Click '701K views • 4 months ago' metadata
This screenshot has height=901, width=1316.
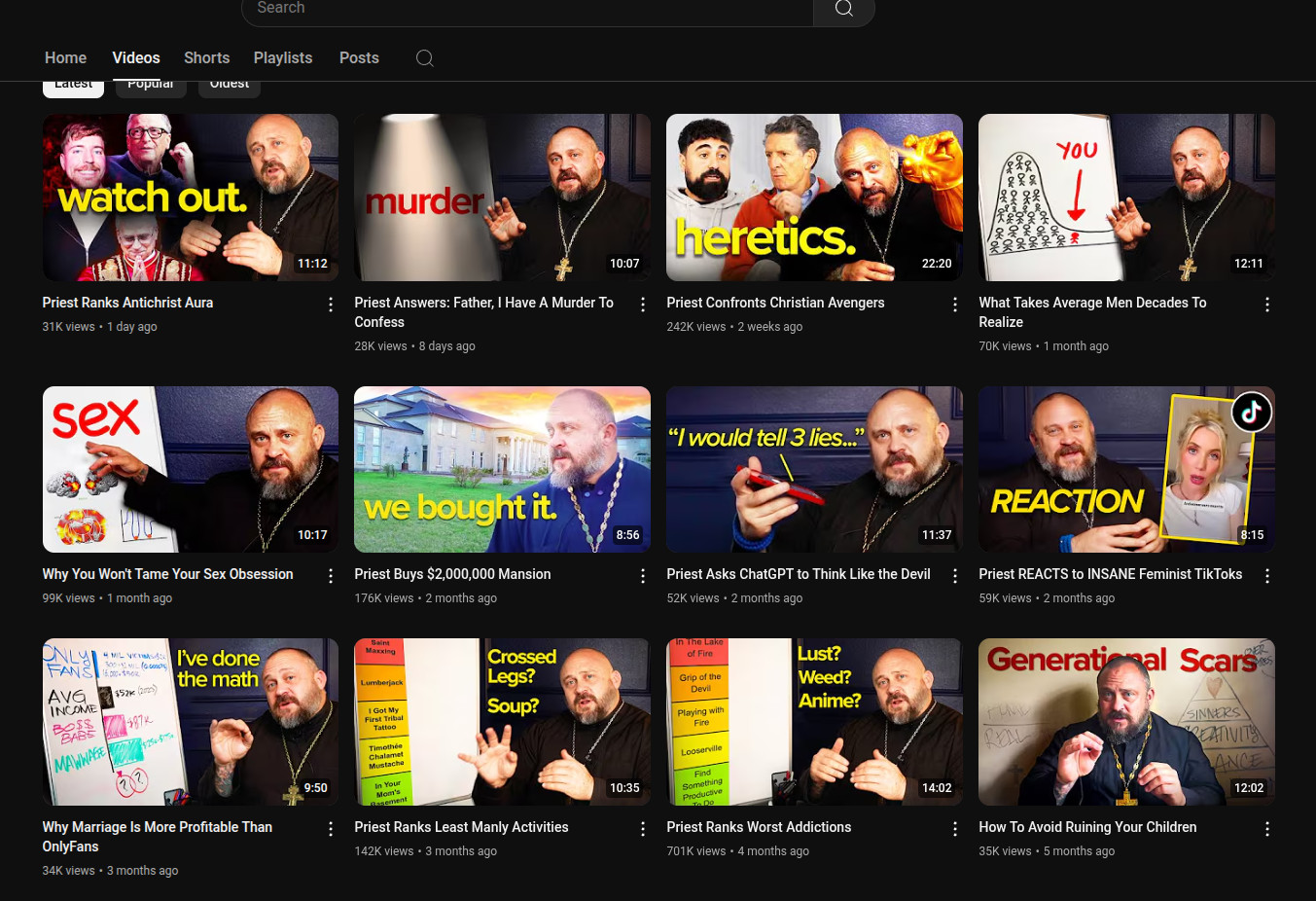tap(737, 851)
